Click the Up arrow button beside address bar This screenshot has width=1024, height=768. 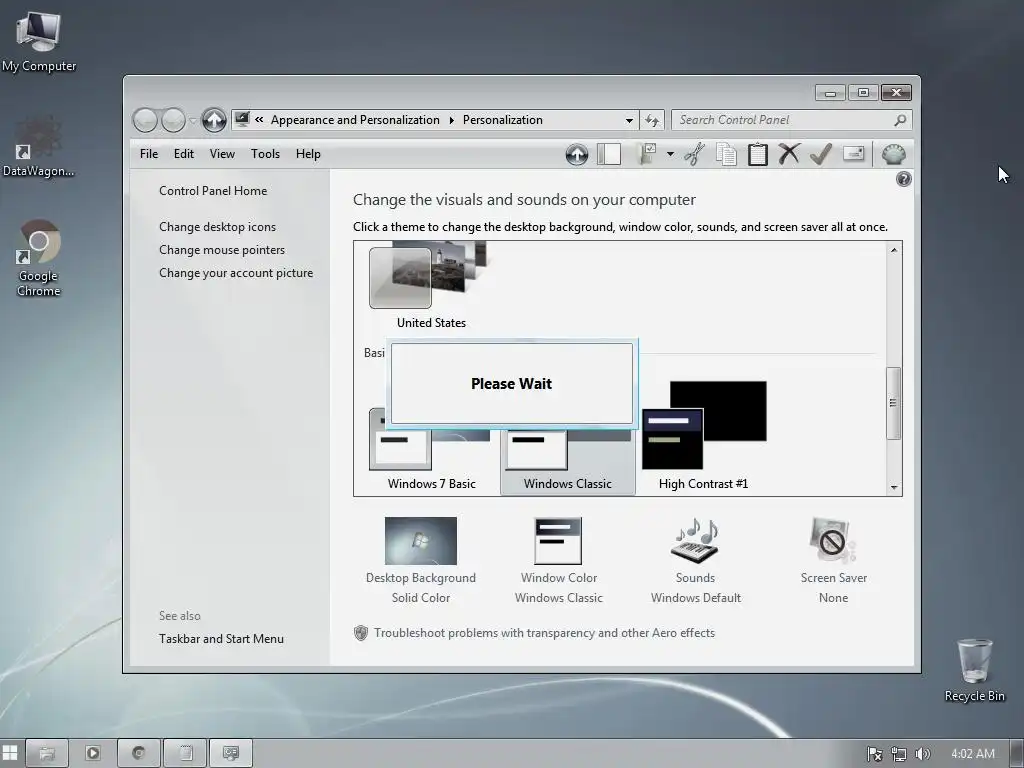[214, 120]
